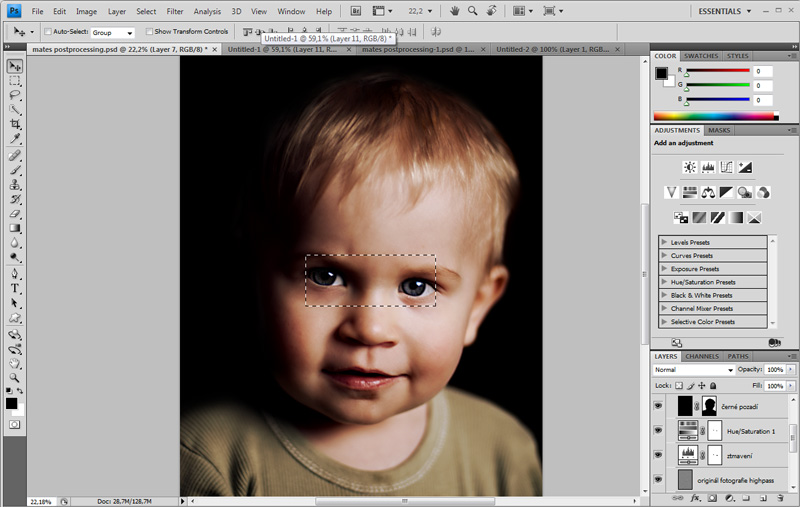Check Show Transform Controls option
The height and width of the screenshot is (507, 800).
pos(149,32)
